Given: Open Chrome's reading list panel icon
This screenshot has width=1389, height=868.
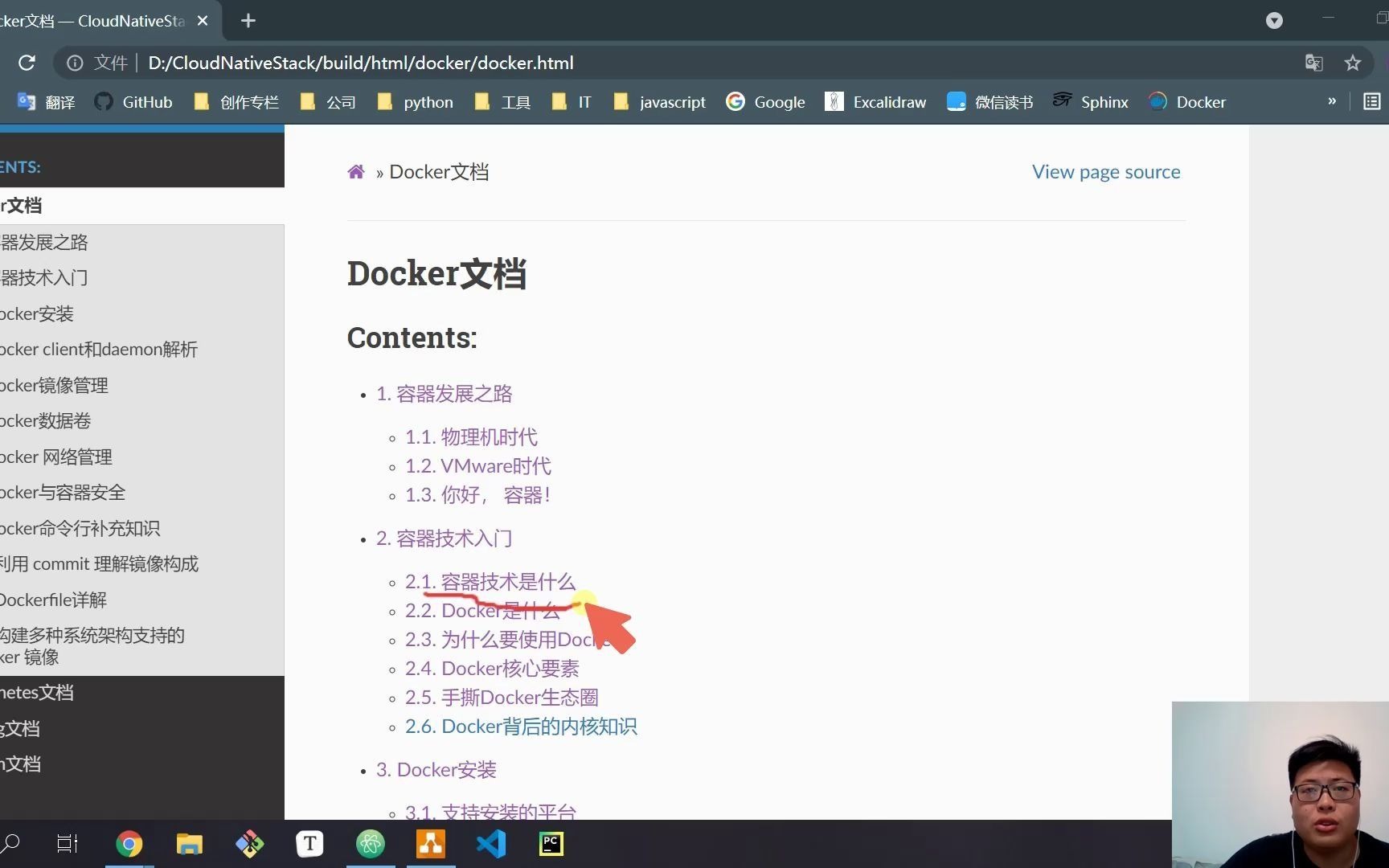Looking at the screenshot, I should point(1371,101).
